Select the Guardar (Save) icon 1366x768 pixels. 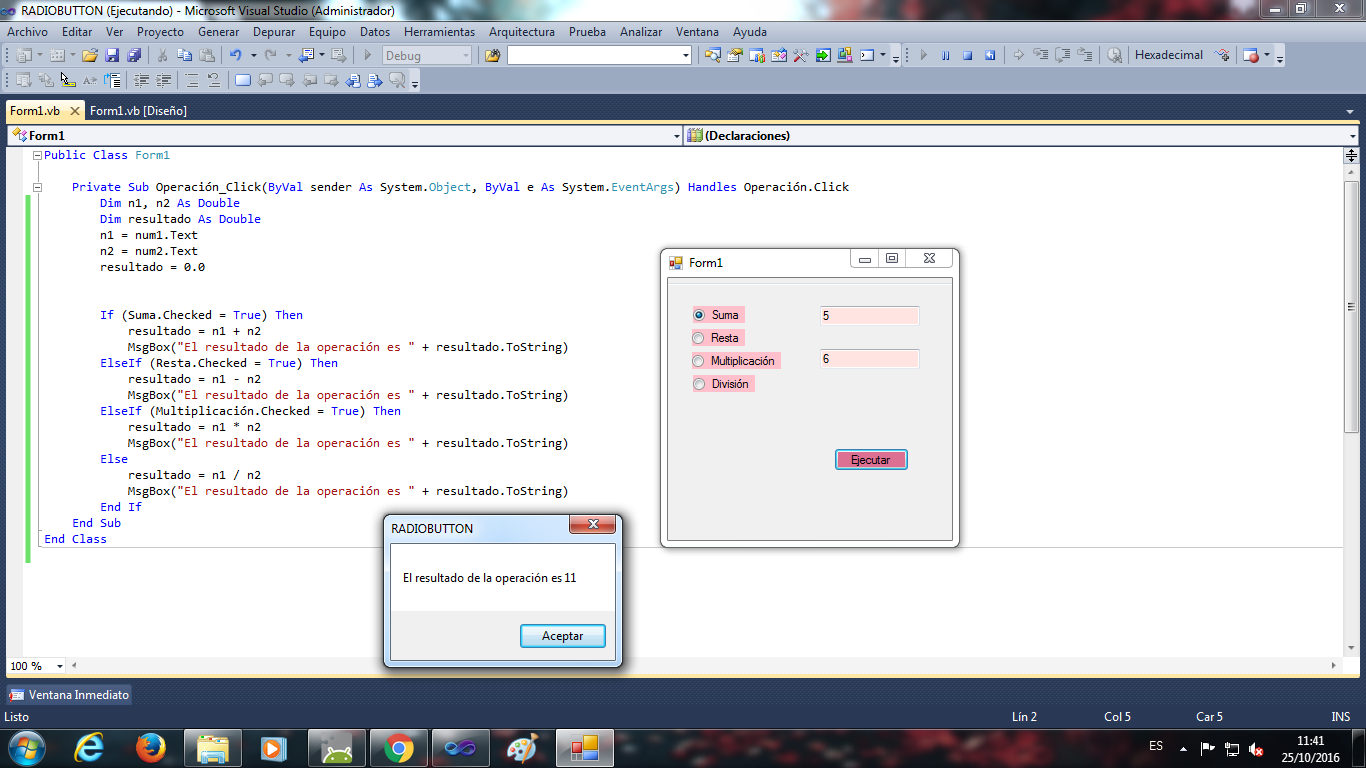point(113,55)
